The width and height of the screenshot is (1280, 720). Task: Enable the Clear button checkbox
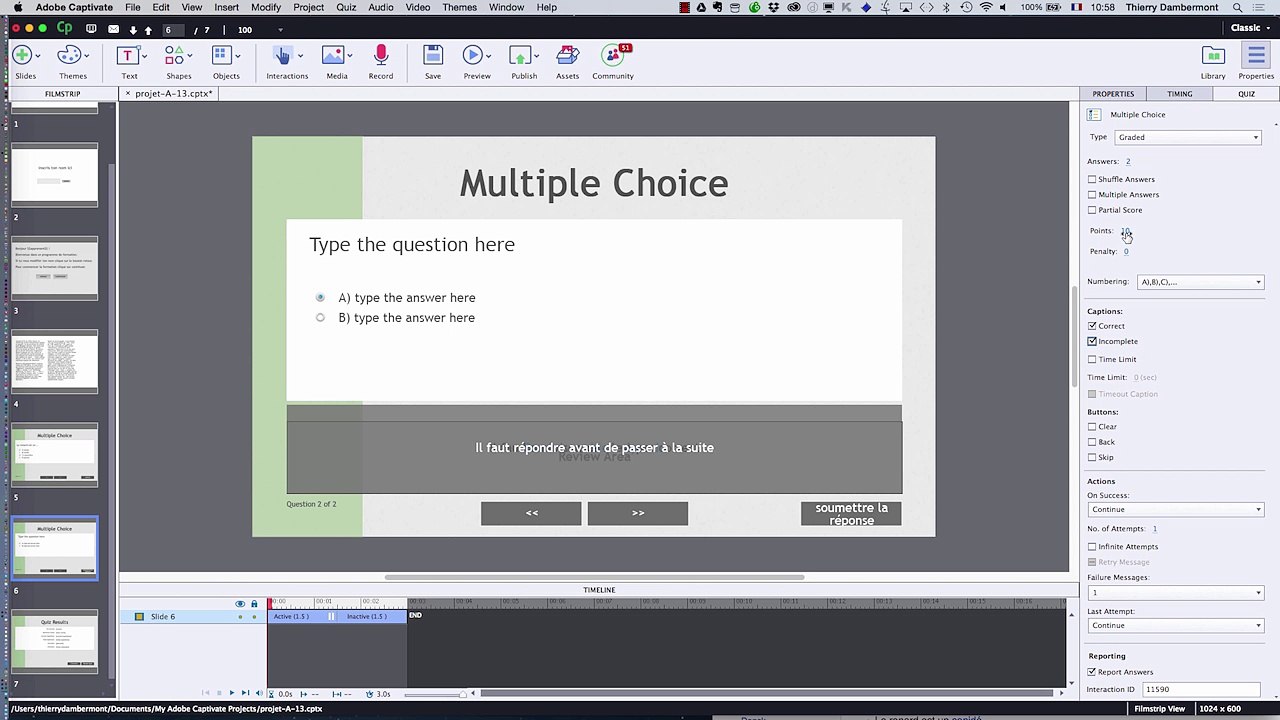1092,427
